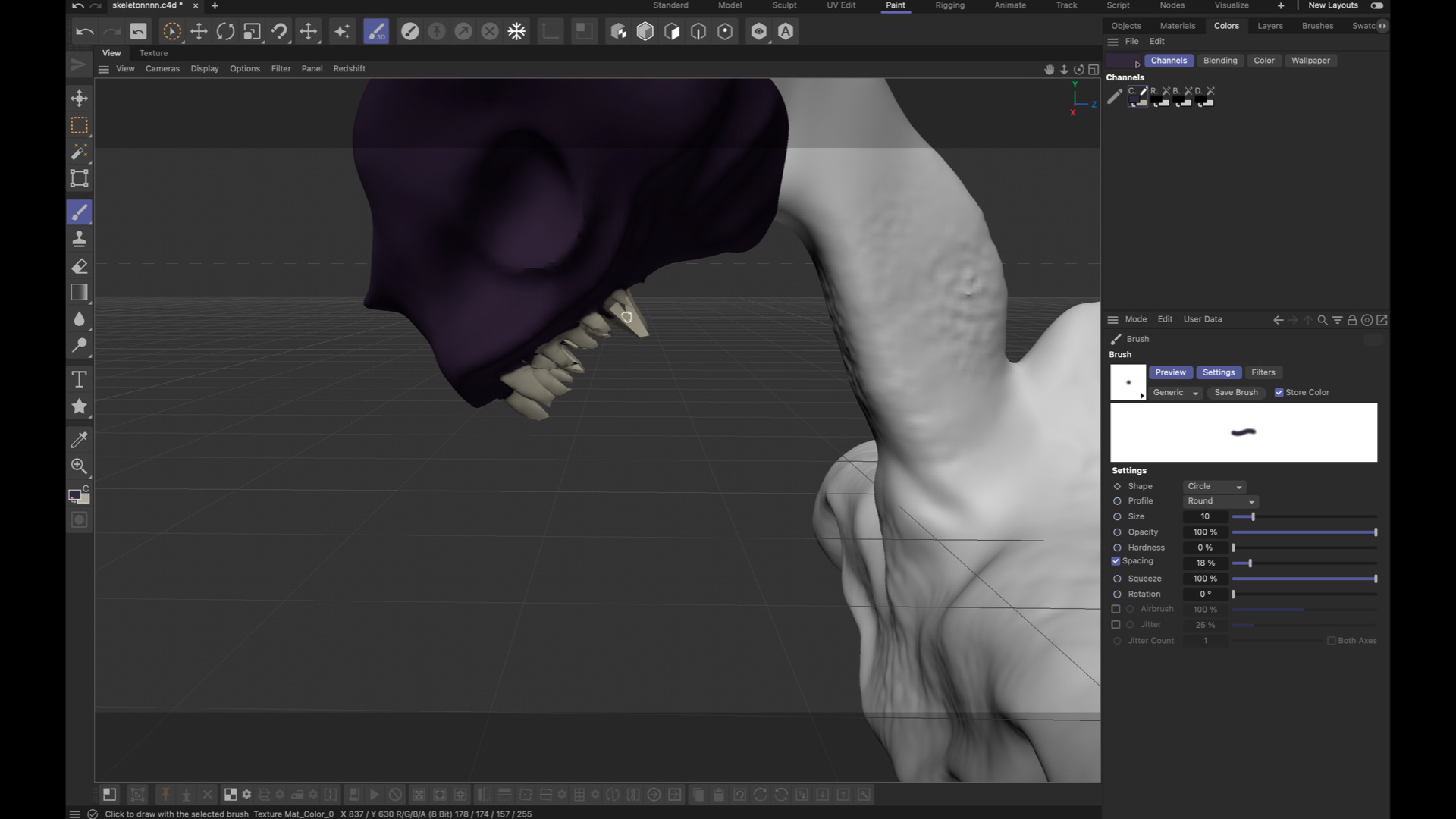Choose the Magic Wand tool
Image resolution: width=1456 pixels, height=819 pixels.
[x=79, y=152]
